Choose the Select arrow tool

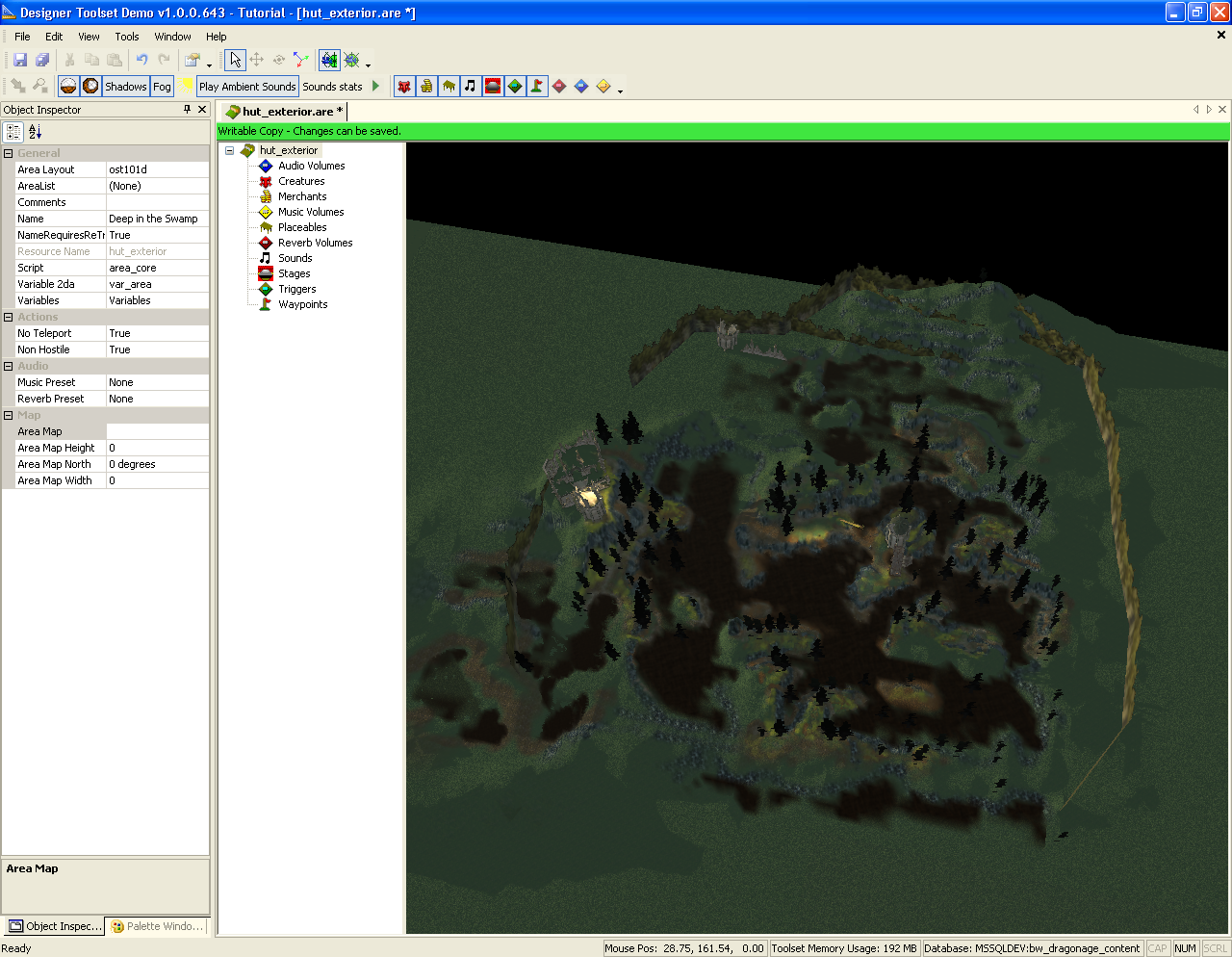[x=235, y=60]
